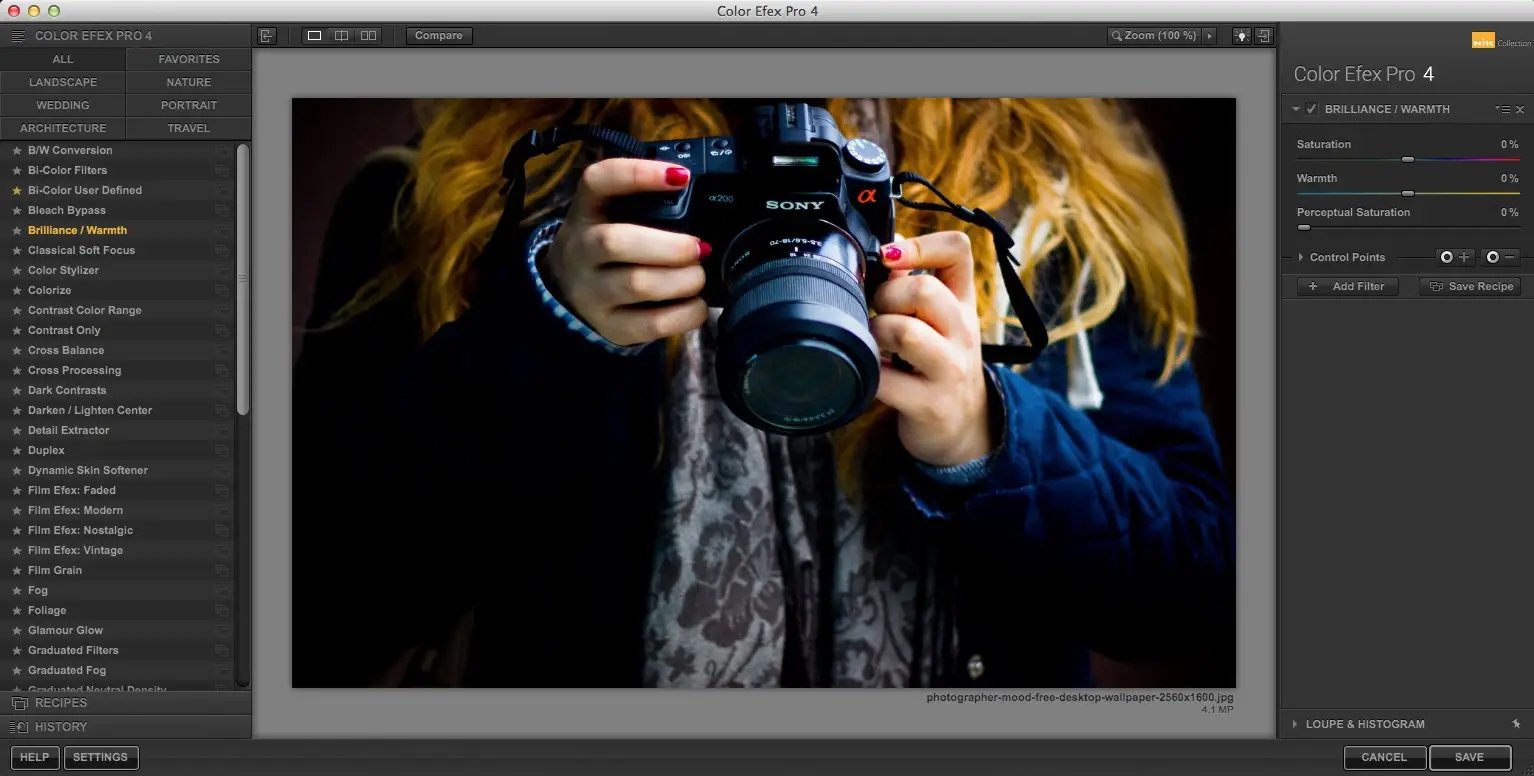
Task: Click the filter list scrollbar
Action: click(243, 280)
